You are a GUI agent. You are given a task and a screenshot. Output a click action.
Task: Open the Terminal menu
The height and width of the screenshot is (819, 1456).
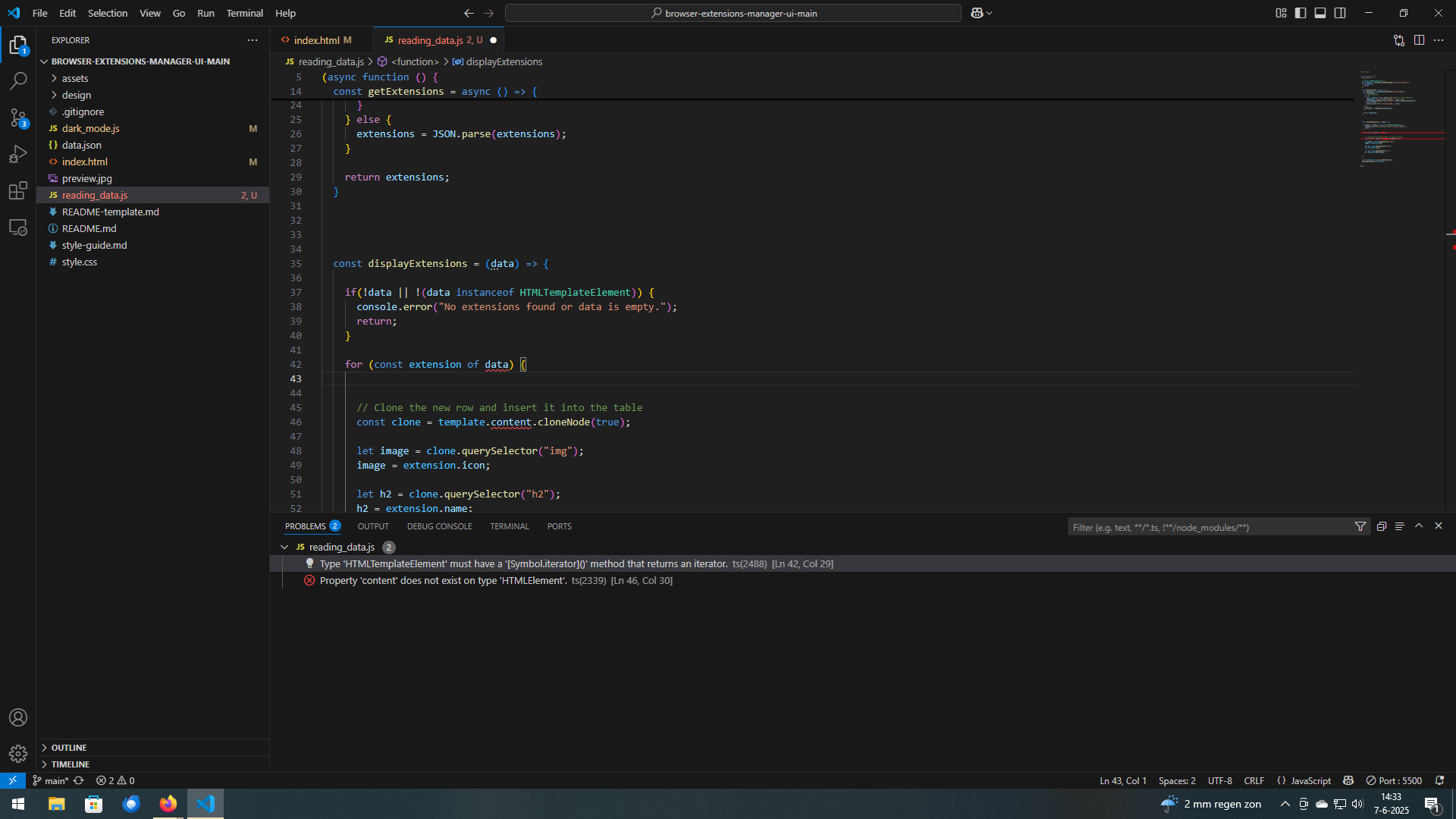click(244, 13)
